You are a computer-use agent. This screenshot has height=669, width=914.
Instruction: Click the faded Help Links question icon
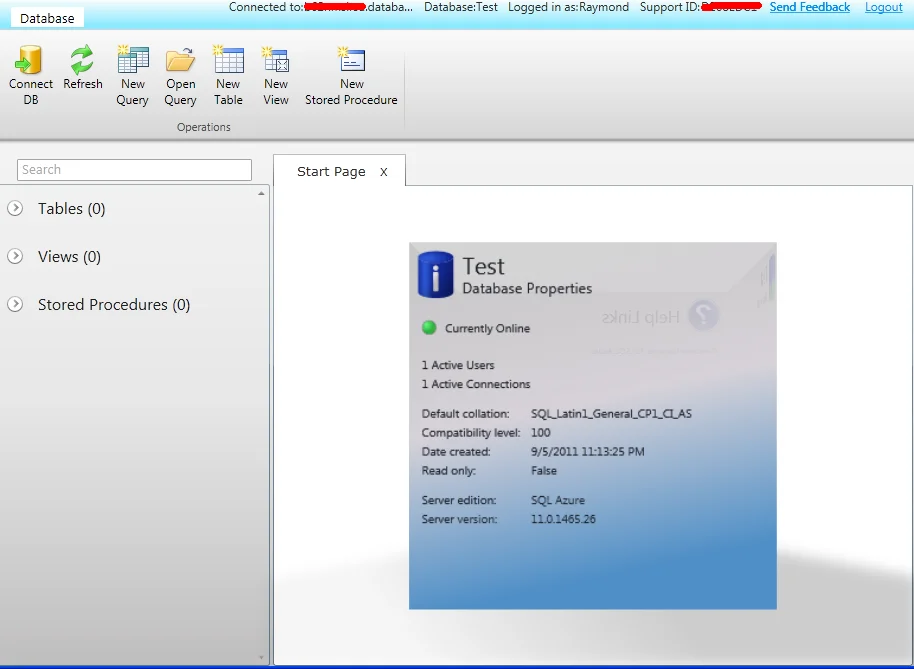(705, 315)
